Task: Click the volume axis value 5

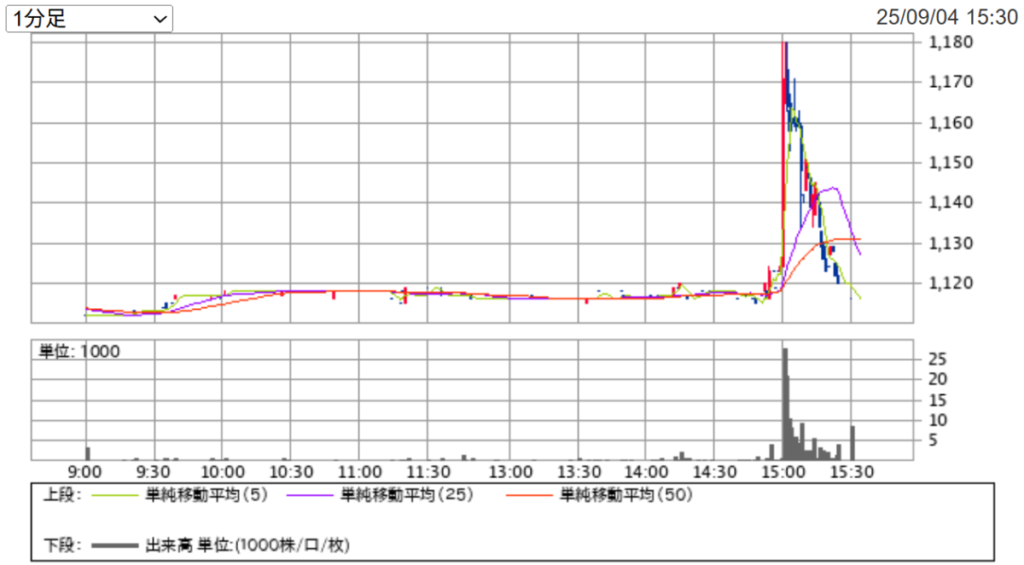Action: point(933,440)
